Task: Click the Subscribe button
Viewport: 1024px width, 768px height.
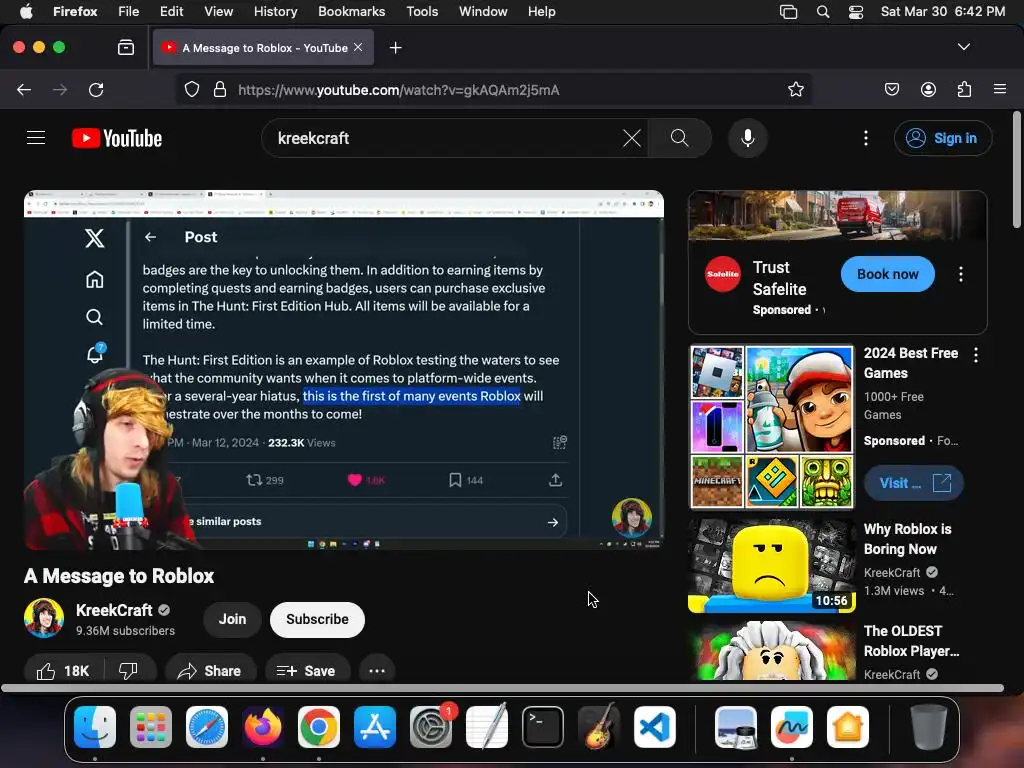Action: 317,619
